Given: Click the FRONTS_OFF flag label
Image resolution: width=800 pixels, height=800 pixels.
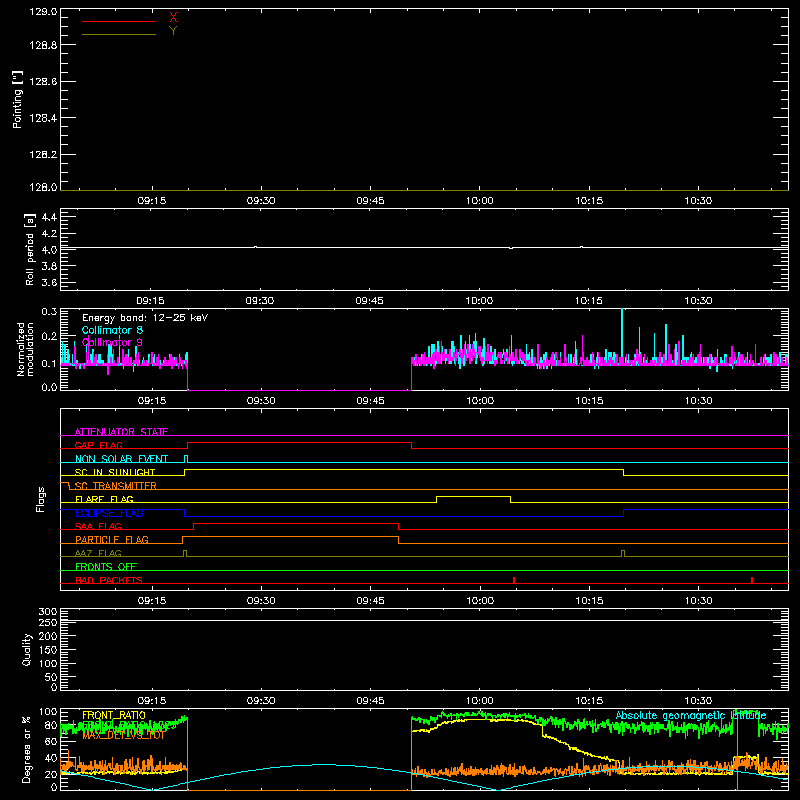Looking at the screenshot, I should pyautogui.click(x=106, y=567).
